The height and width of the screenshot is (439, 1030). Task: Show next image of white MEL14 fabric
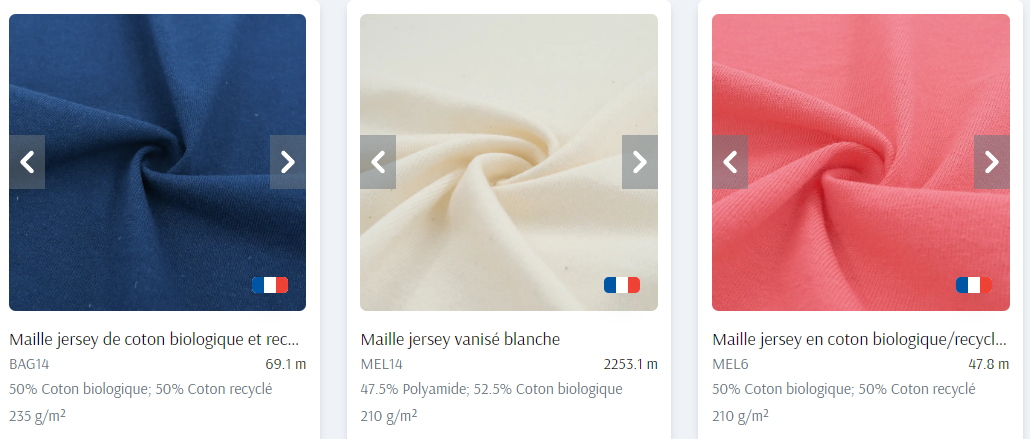[640, 162]
